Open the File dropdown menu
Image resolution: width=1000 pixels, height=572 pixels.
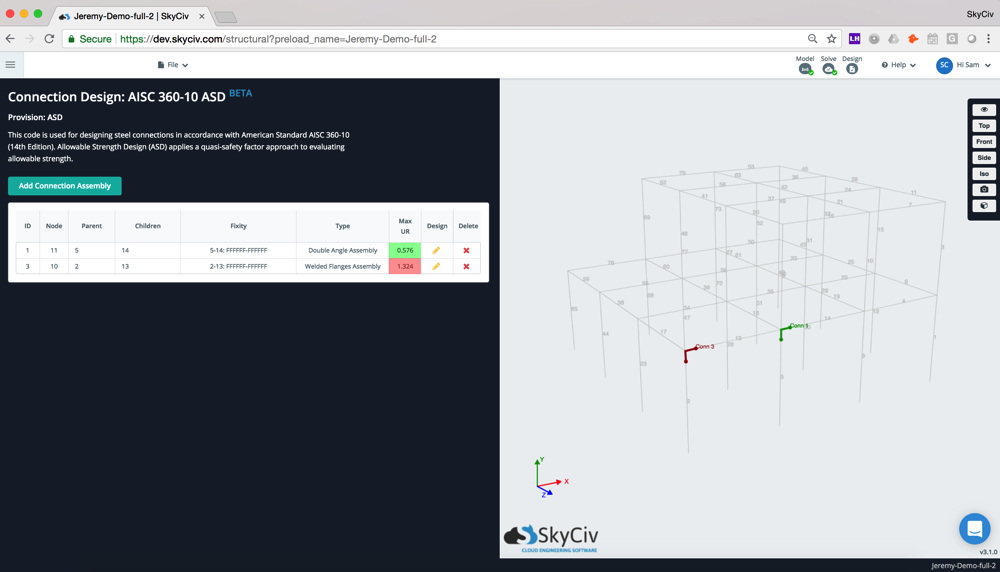click(x=173, y=65)
